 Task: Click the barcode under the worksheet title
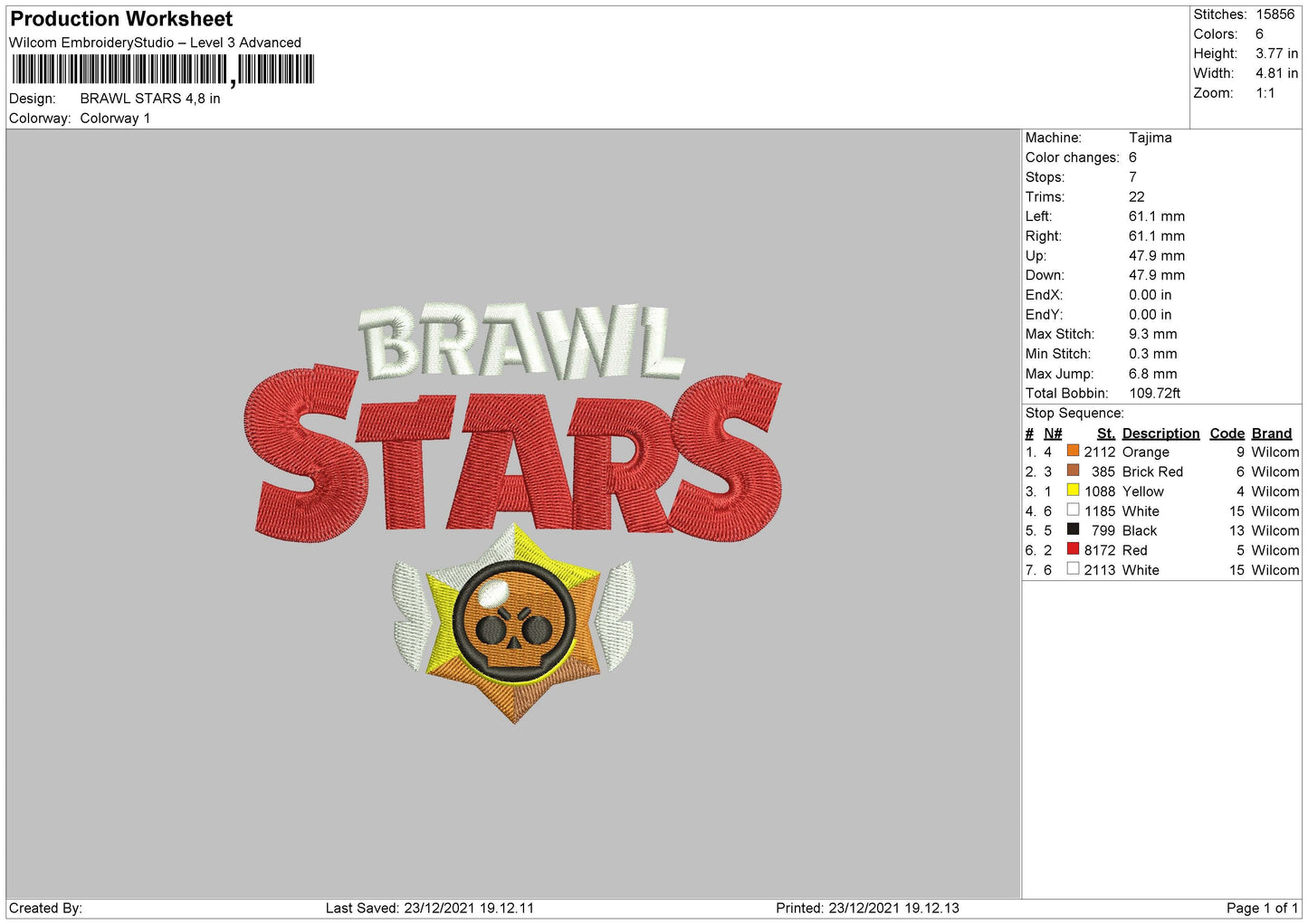pyautogui.click(x=163, y=70)
